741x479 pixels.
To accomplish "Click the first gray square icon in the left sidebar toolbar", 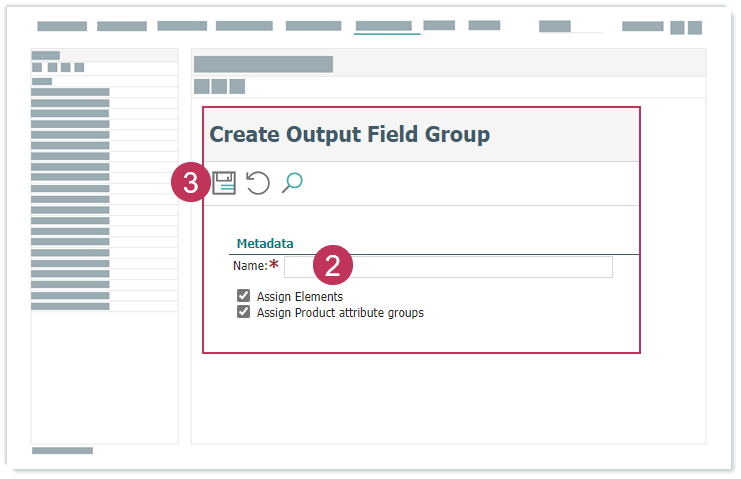I will pos(37,67).
